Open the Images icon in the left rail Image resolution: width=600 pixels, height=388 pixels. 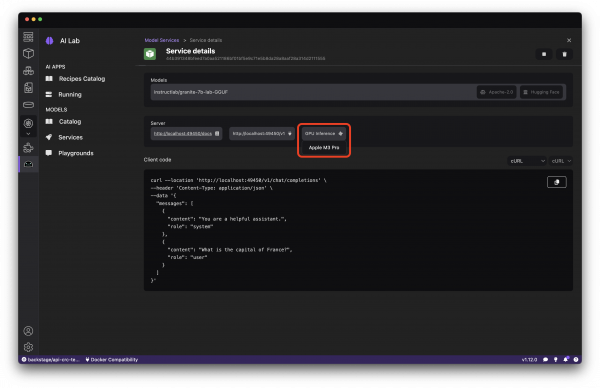[28, 88]
